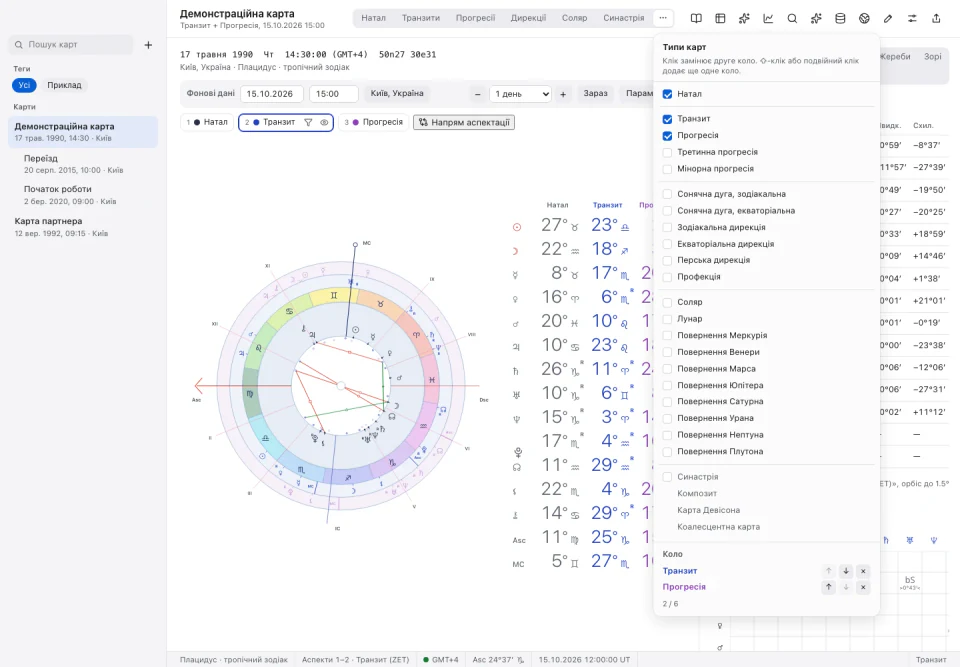960x667 pixels.
Task: Check the Повернення Сатурна checkbox
Action: point(667,402)
